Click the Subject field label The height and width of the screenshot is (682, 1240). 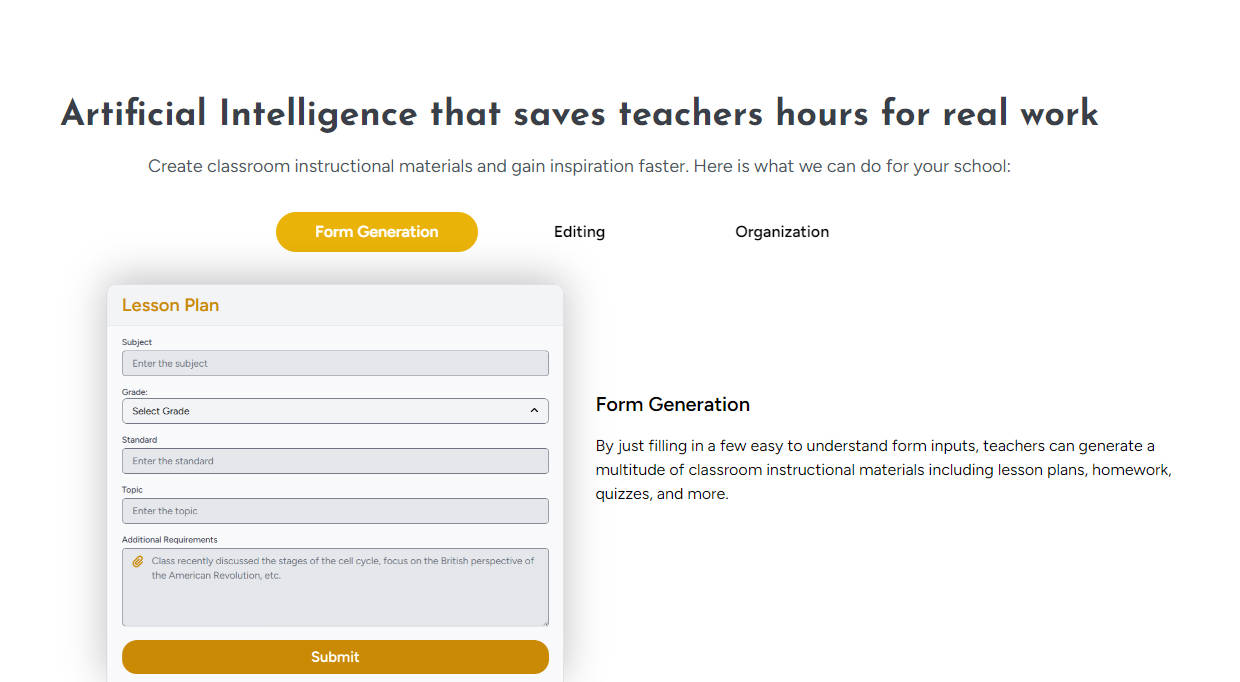[x=137, y=342]
